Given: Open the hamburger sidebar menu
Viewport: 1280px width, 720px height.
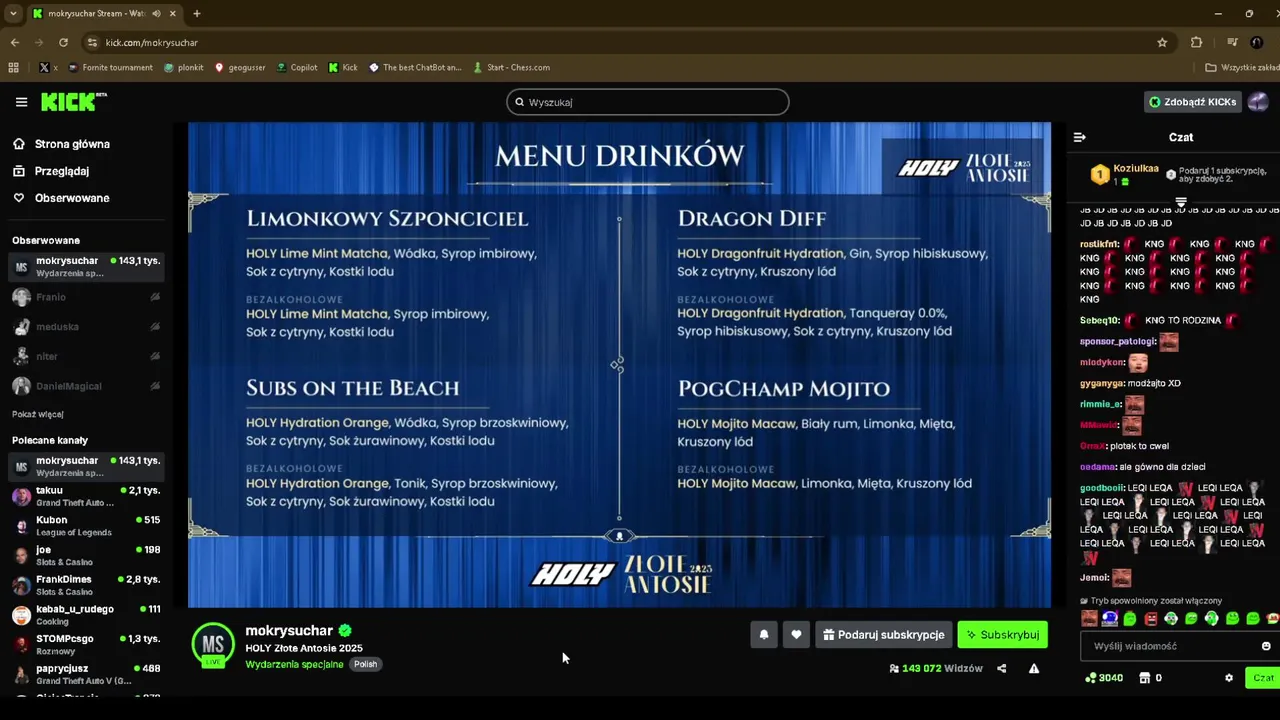Looking at the screenshot, I should (21, 102).
